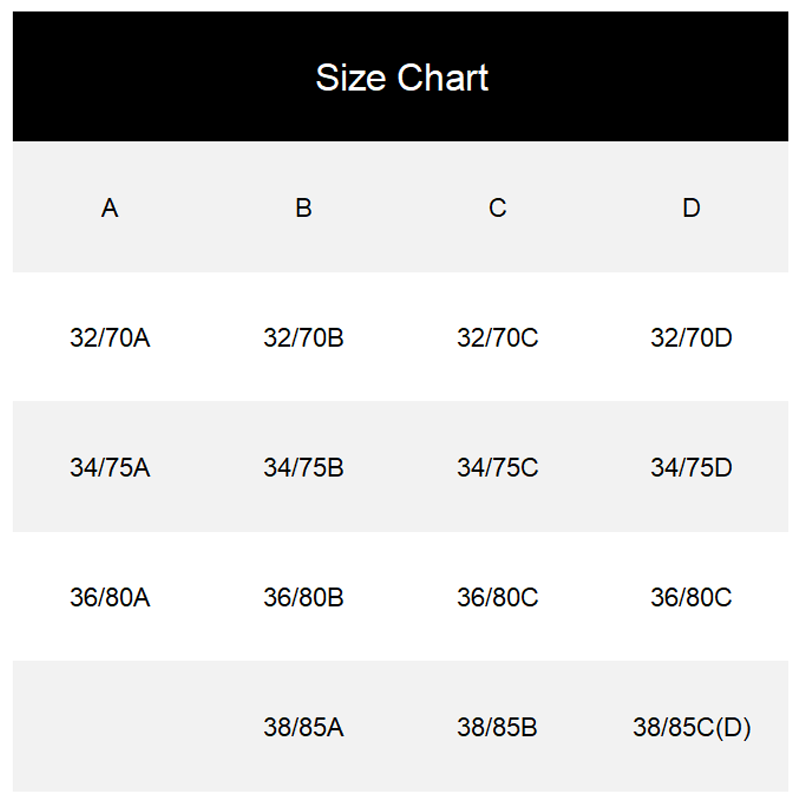Select the column D header
Image resolution: width=800 pixels, height=800 pixels.
691,208
